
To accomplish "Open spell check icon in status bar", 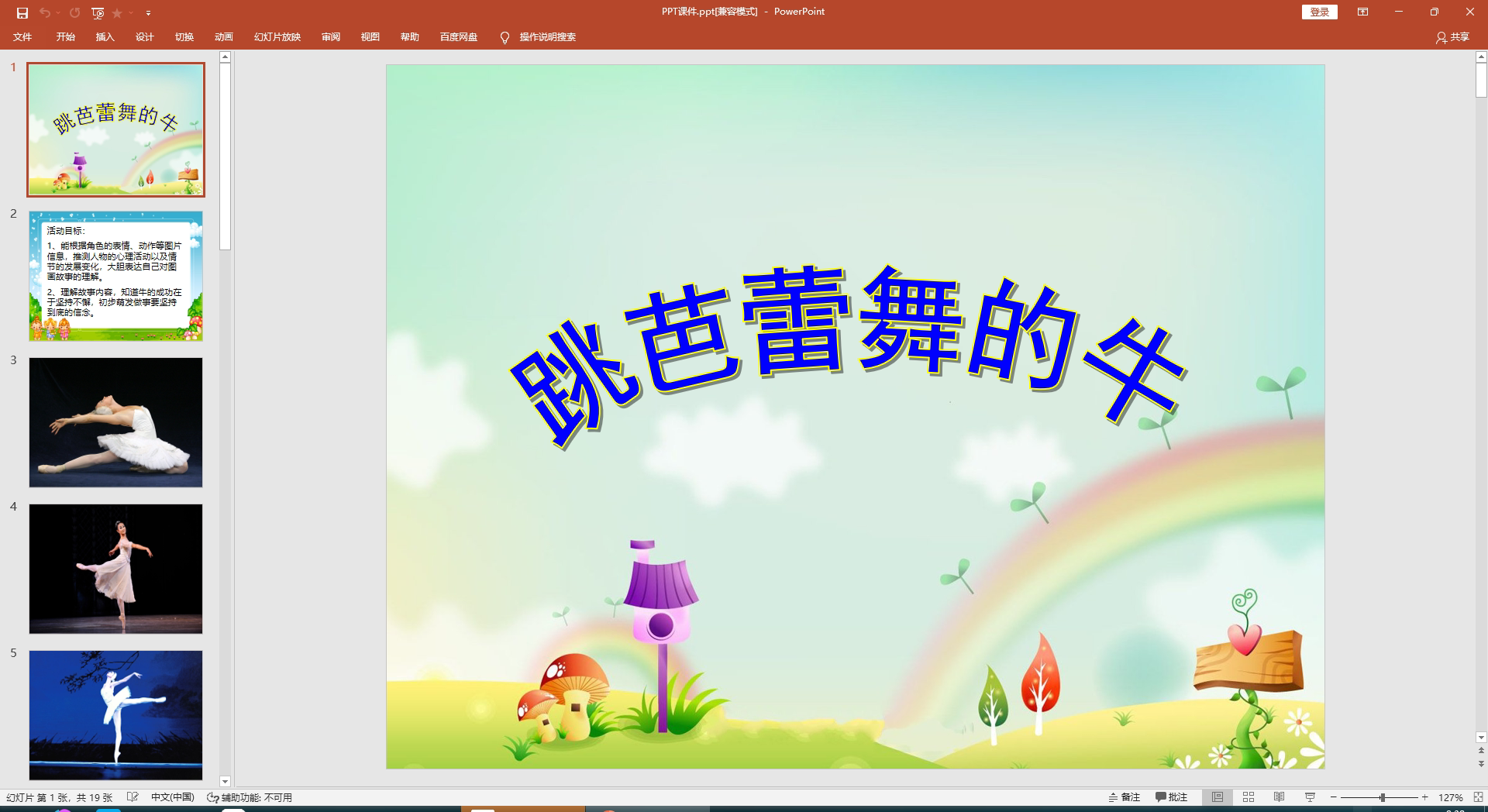I will [x=133, y=797].
